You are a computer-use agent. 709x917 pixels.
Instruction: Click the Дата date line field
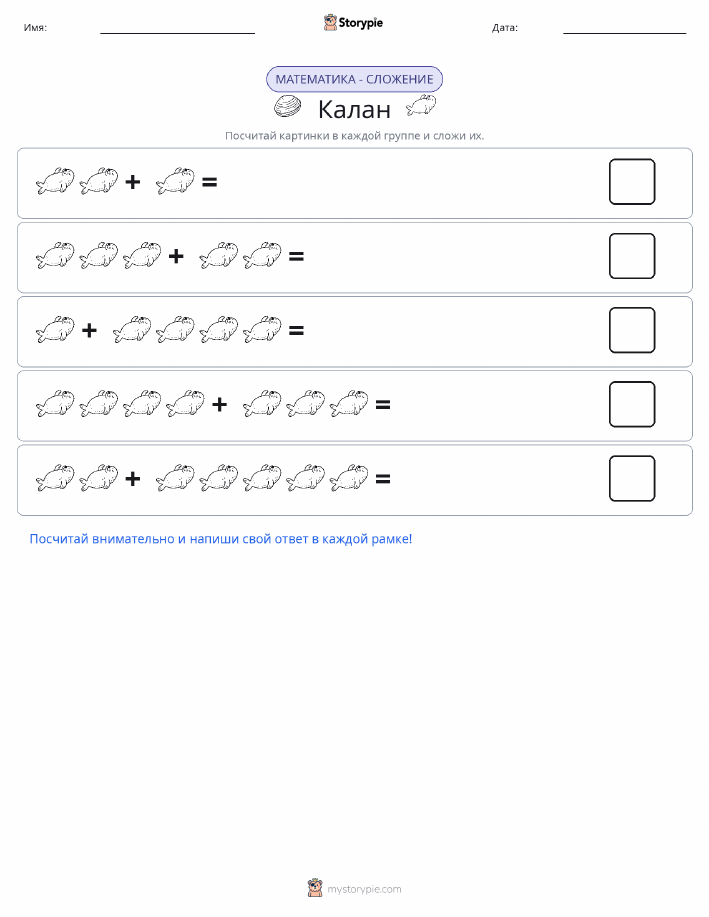coord(624,28)
